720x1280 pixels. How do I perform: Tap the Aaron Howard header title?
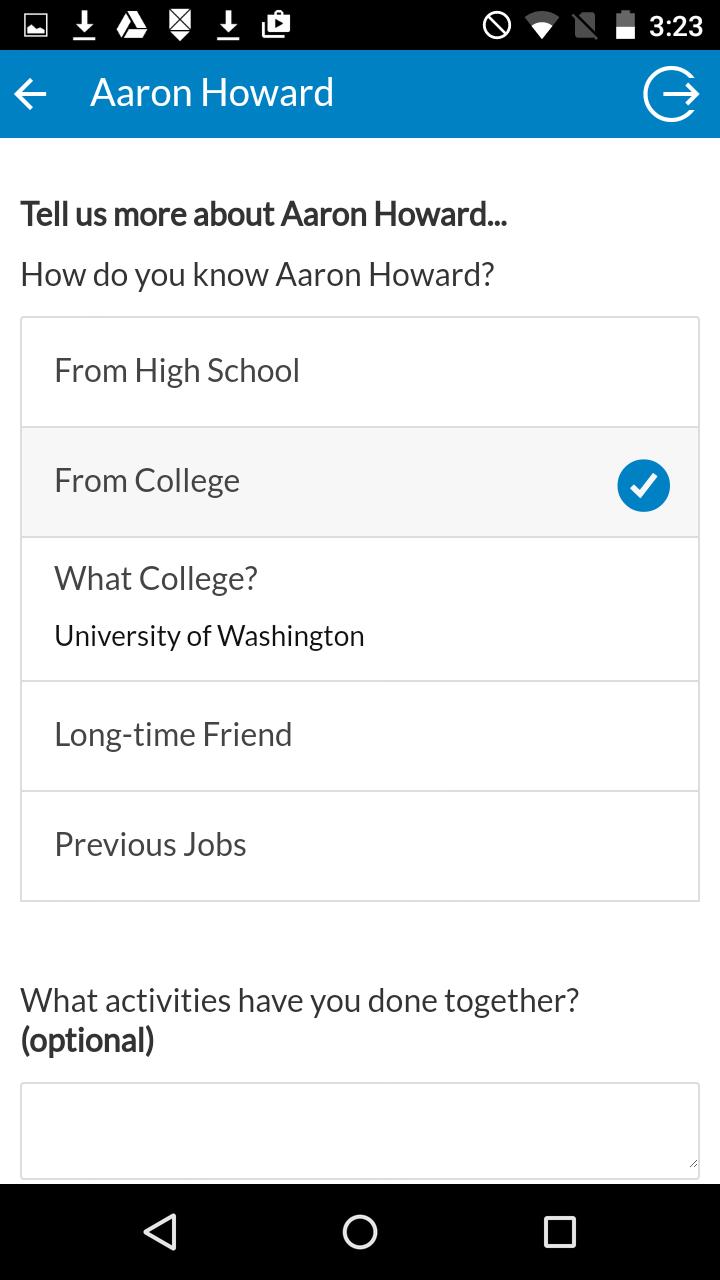click(x=212, y=93)
